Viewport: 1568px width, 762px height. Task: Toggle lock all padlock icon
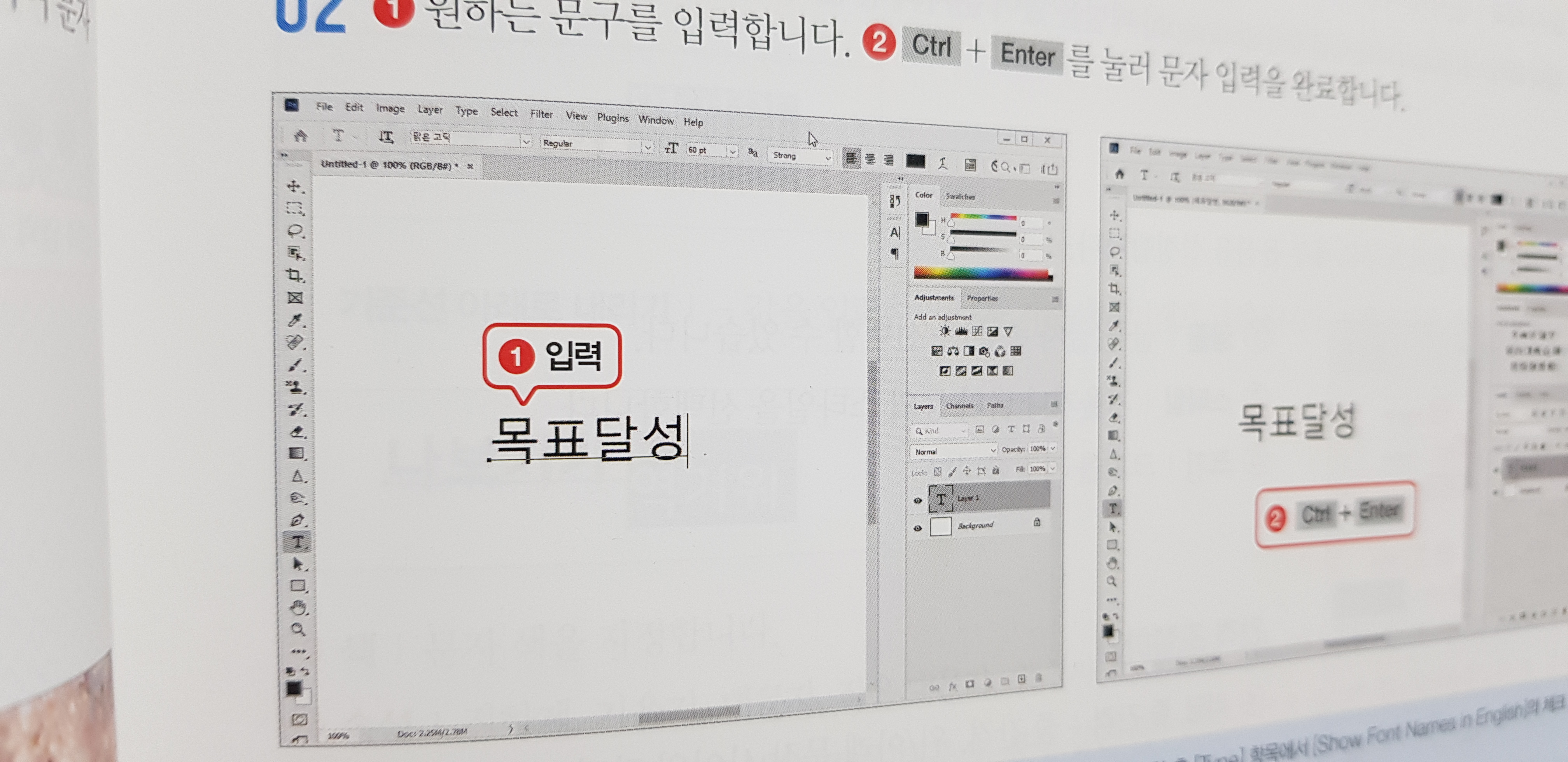996,470
